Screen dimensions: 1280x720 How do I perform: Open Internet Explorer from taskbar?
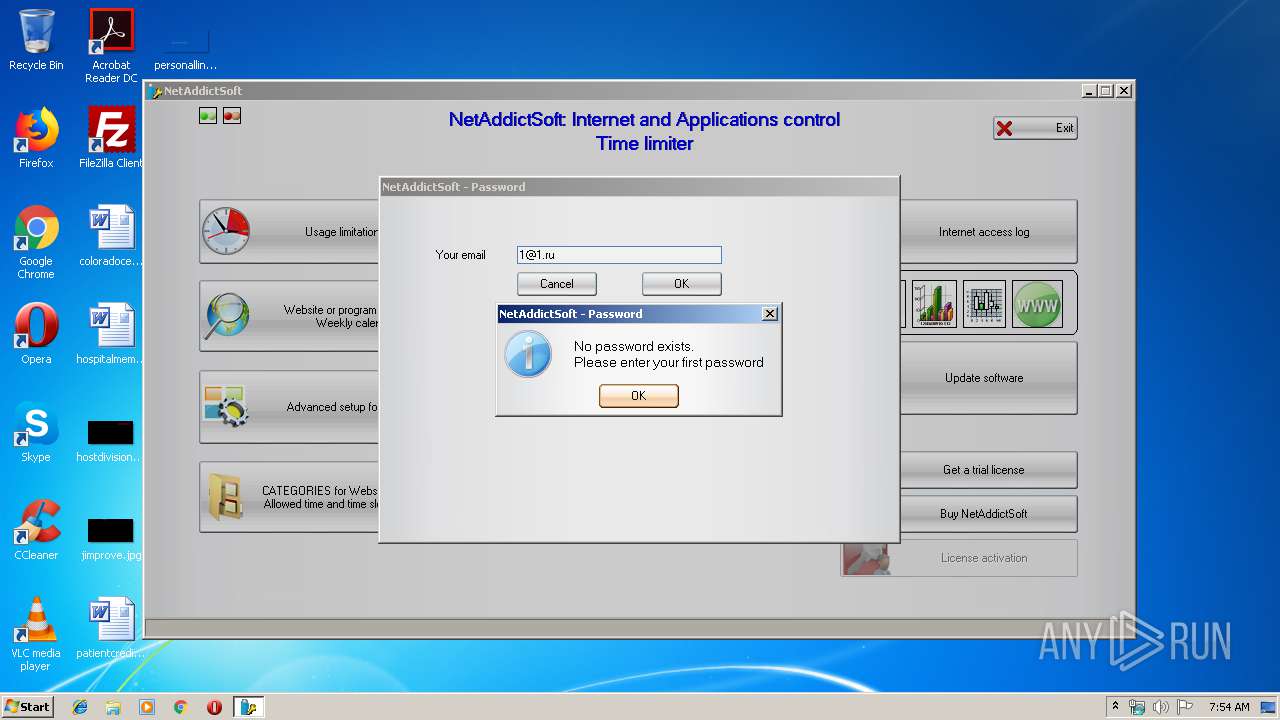80,707
